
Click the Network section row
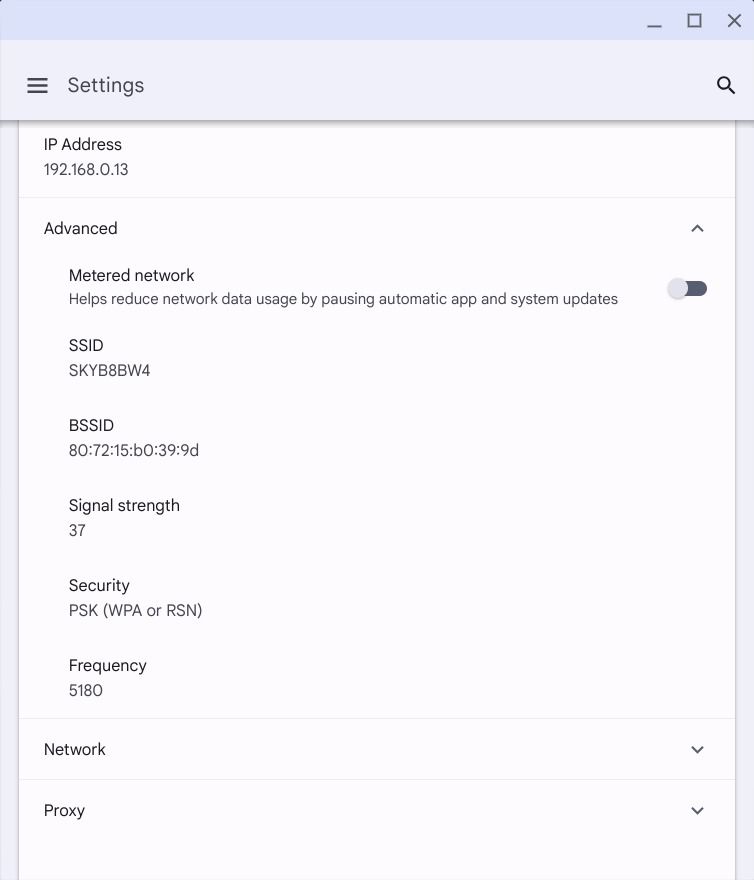pos(75,749)
